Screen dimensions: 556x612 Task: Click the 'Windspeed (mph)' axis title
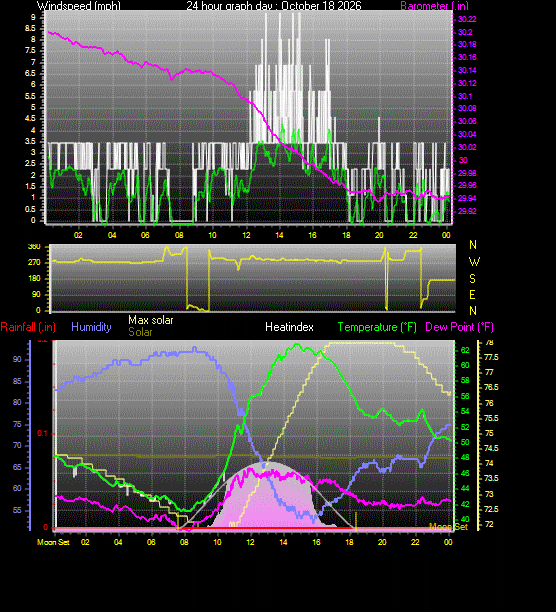(79, 6)
